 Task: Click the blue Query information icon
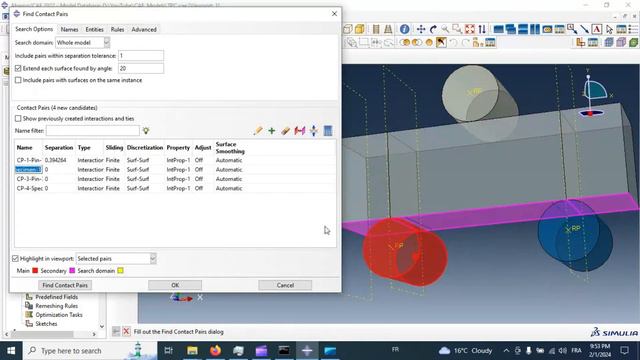tap(404, 29)
